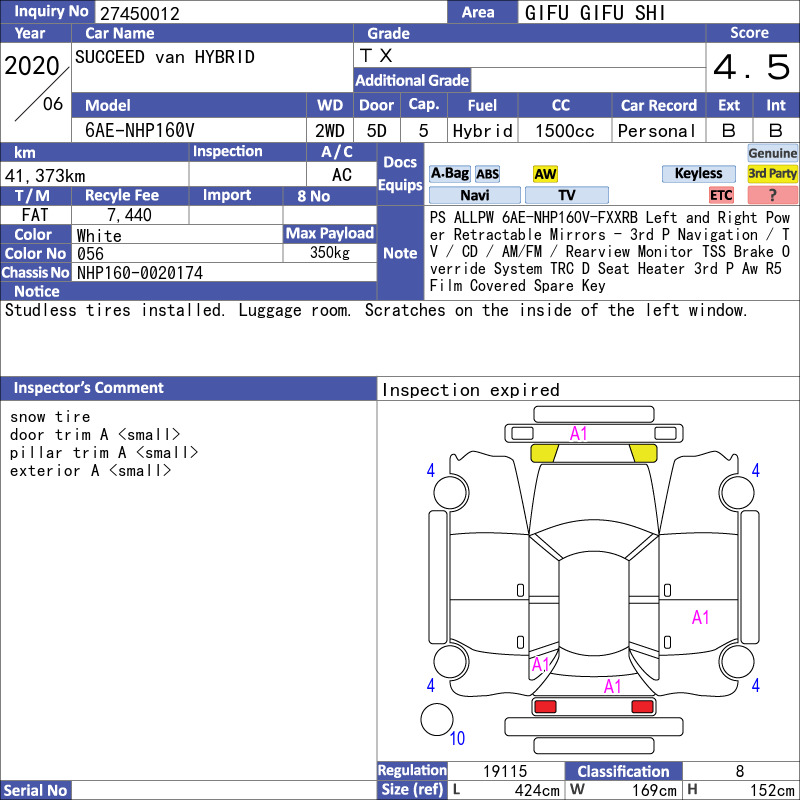Click the TV equipment badge
Image resolution: width=800 pixels, height=800 pixels.
click(x=566, y=195)
